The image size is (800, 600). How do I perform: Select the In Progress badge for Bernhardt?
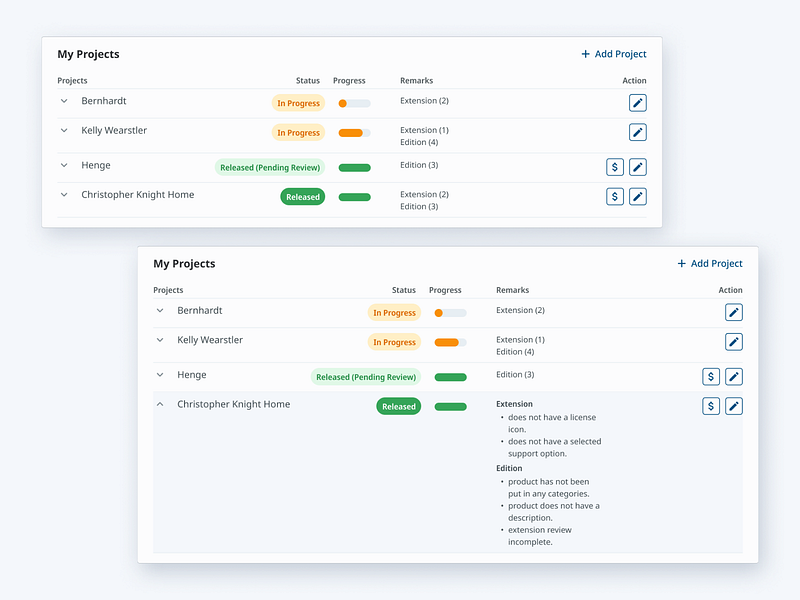297,102
